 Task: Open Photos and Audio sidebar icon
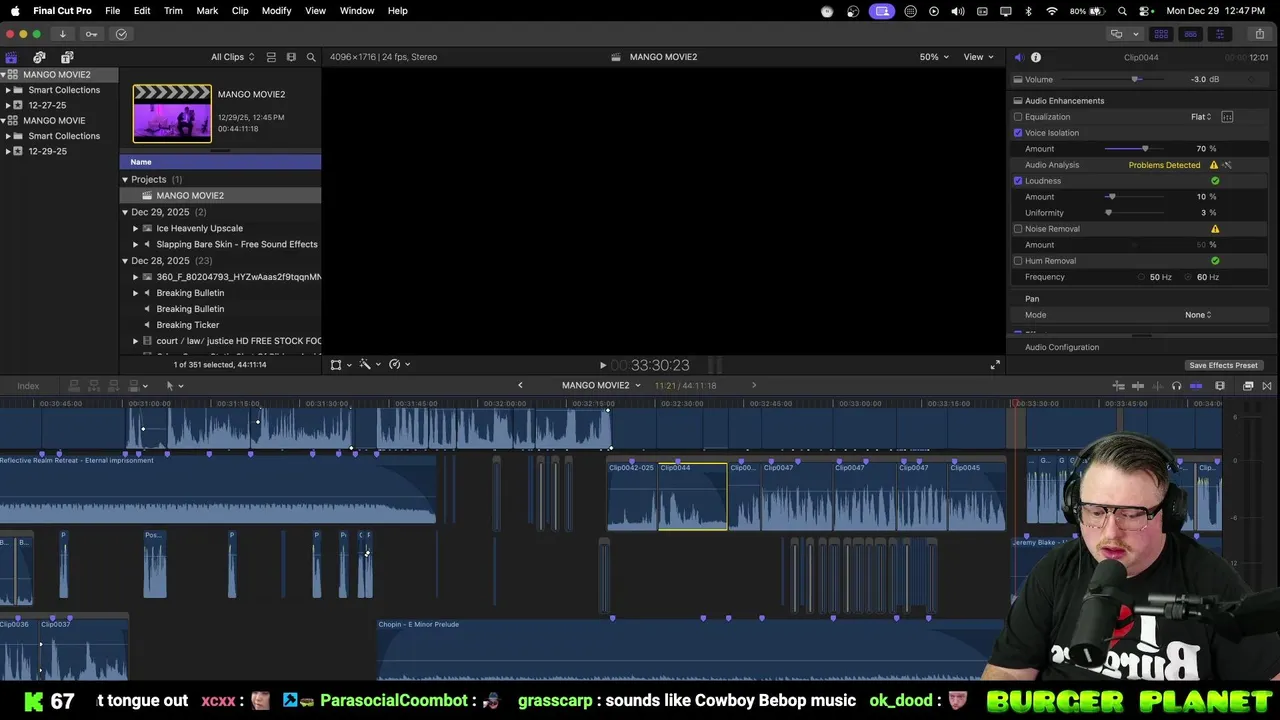click(x=39, y=57)
